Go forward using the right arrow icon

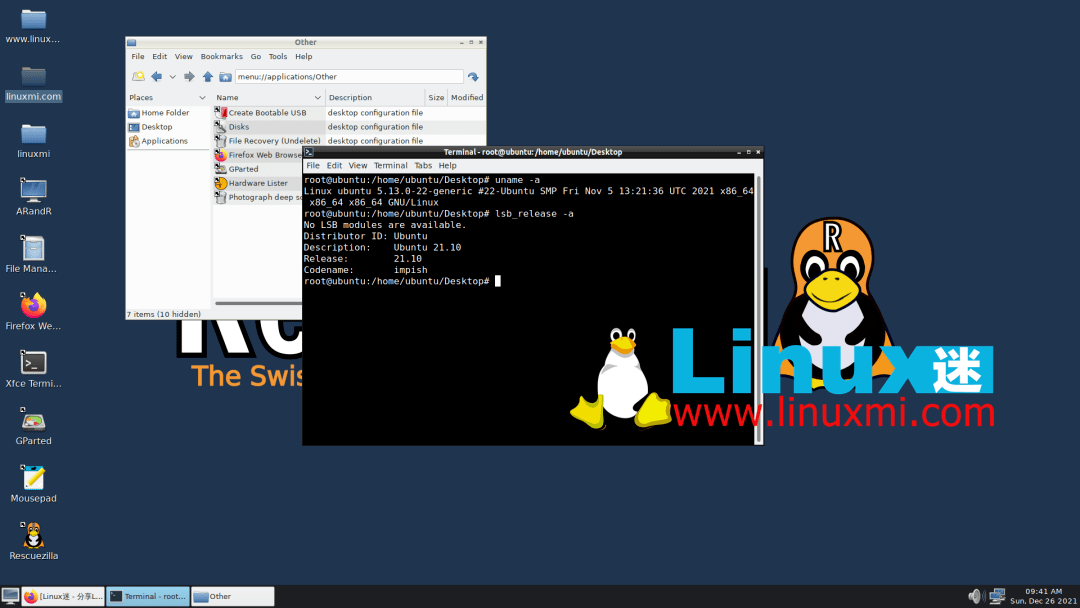click(x=189, y=77)
